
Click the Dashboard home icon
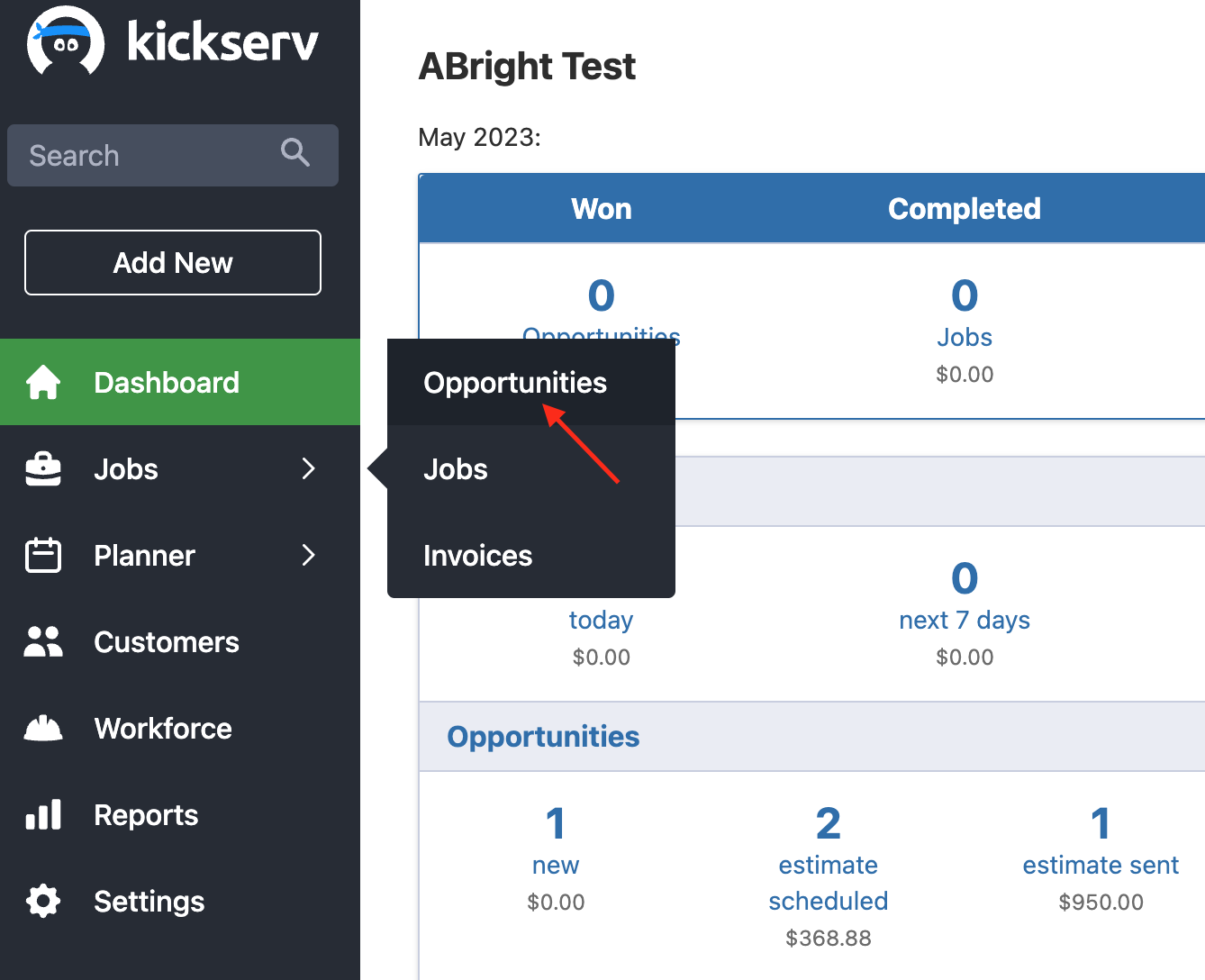(x=43, y=382)
